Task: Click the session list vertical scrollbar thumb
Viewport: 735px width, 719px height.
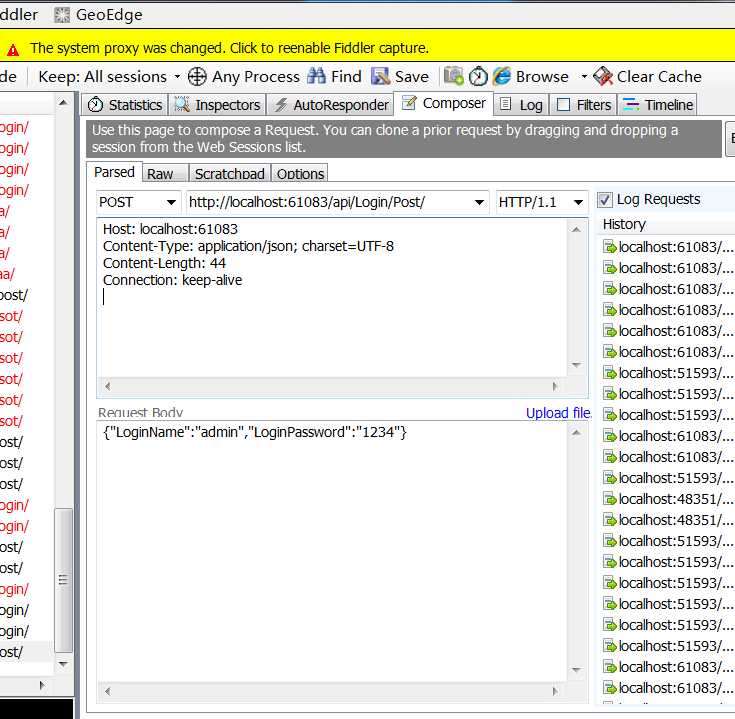Action: pyautogui.click(x=63, y=580)
